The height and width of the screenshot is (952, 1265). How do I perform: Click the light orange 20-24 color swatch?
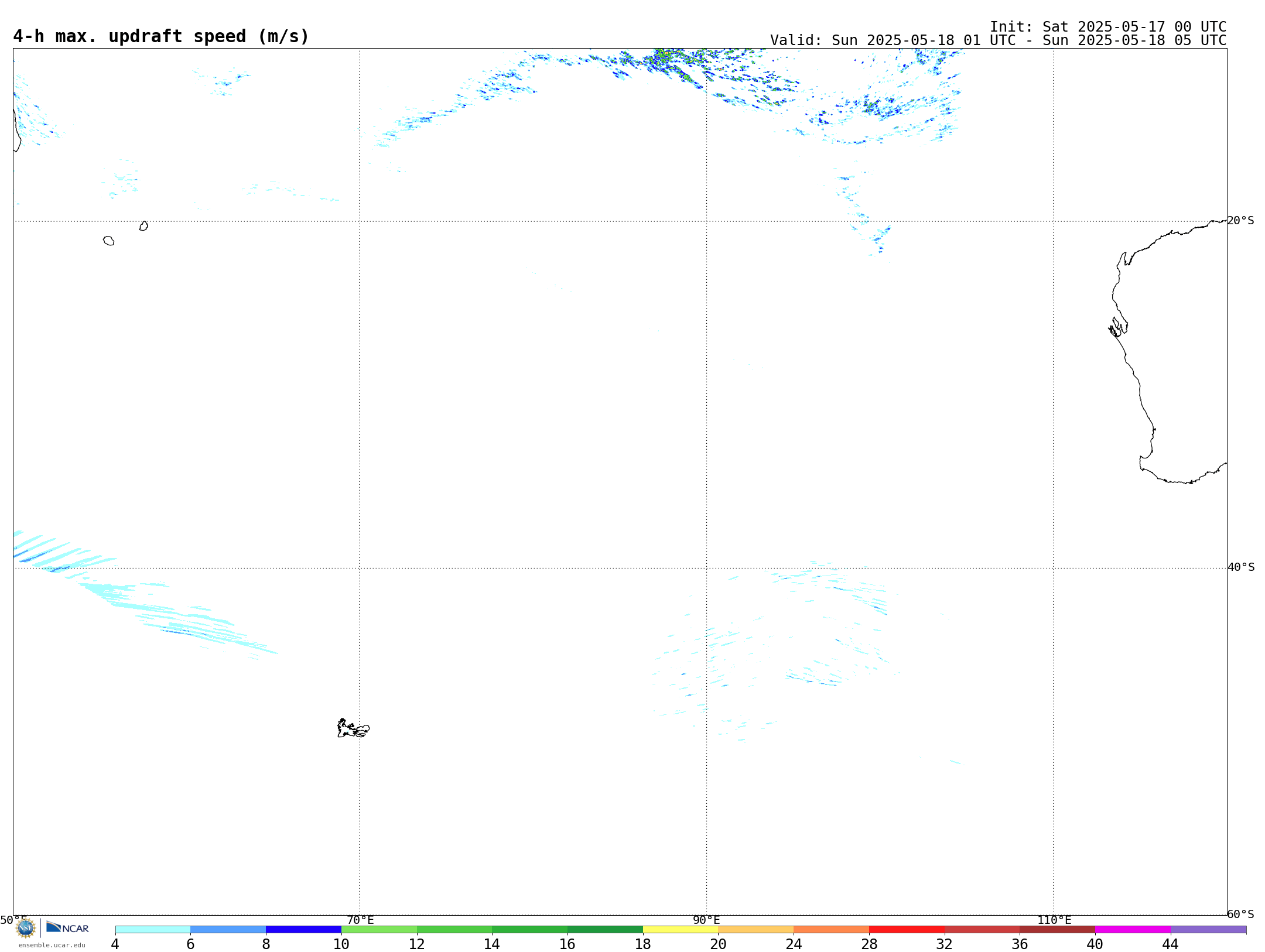(756, 929)
